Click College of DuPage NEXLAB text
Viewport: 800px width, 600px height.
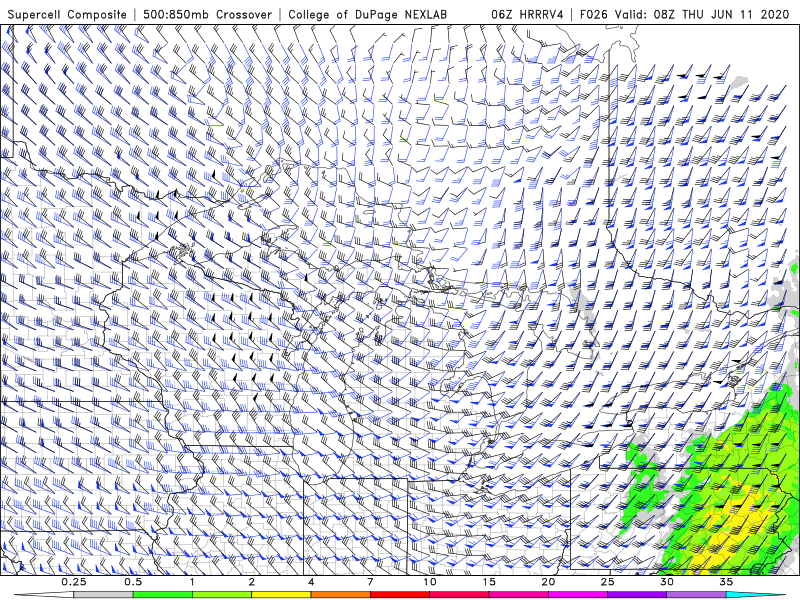[x=367, y=15]
